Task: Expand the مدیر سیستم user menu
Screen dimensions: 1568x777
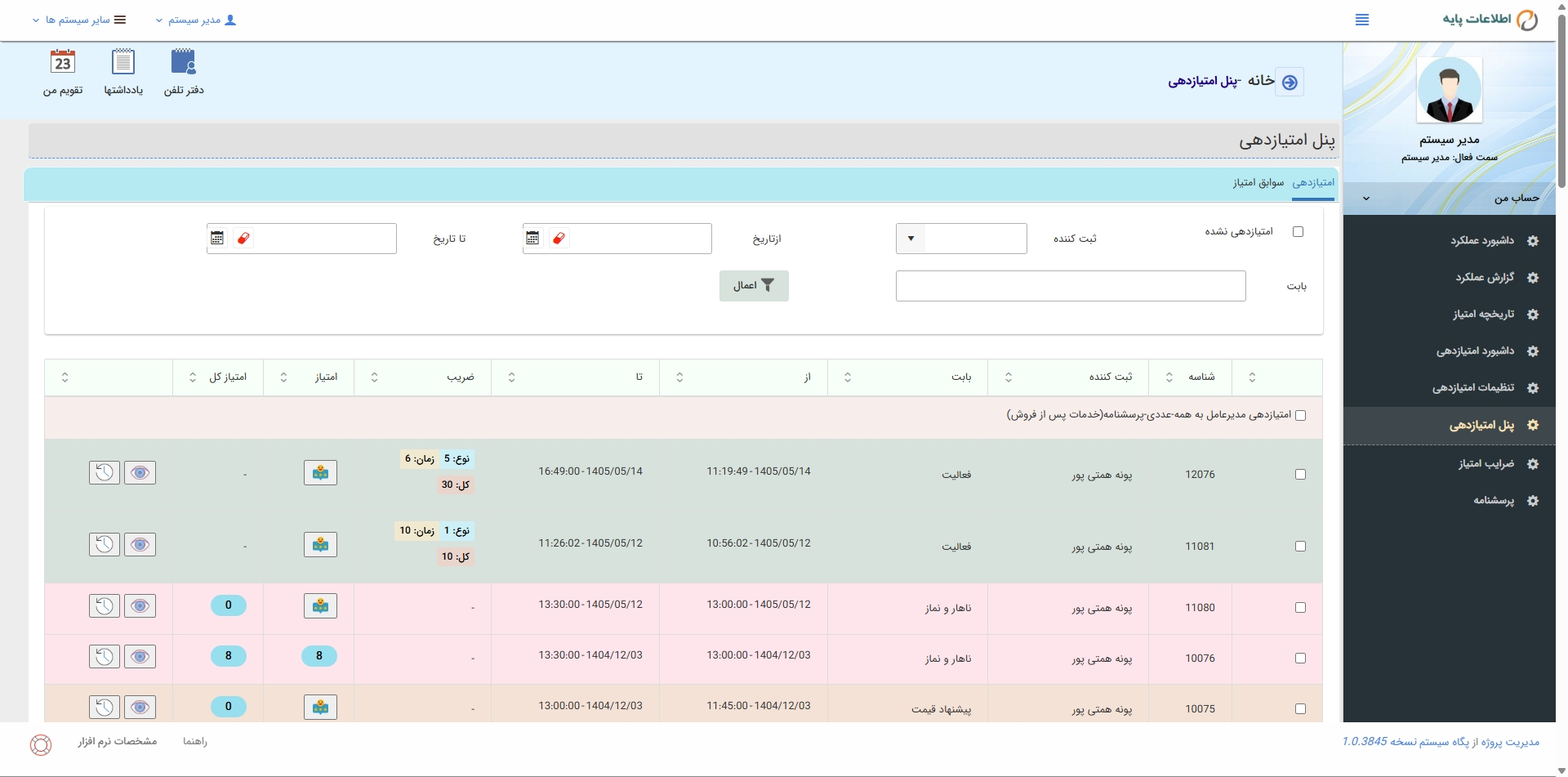Action: [195, 20]
